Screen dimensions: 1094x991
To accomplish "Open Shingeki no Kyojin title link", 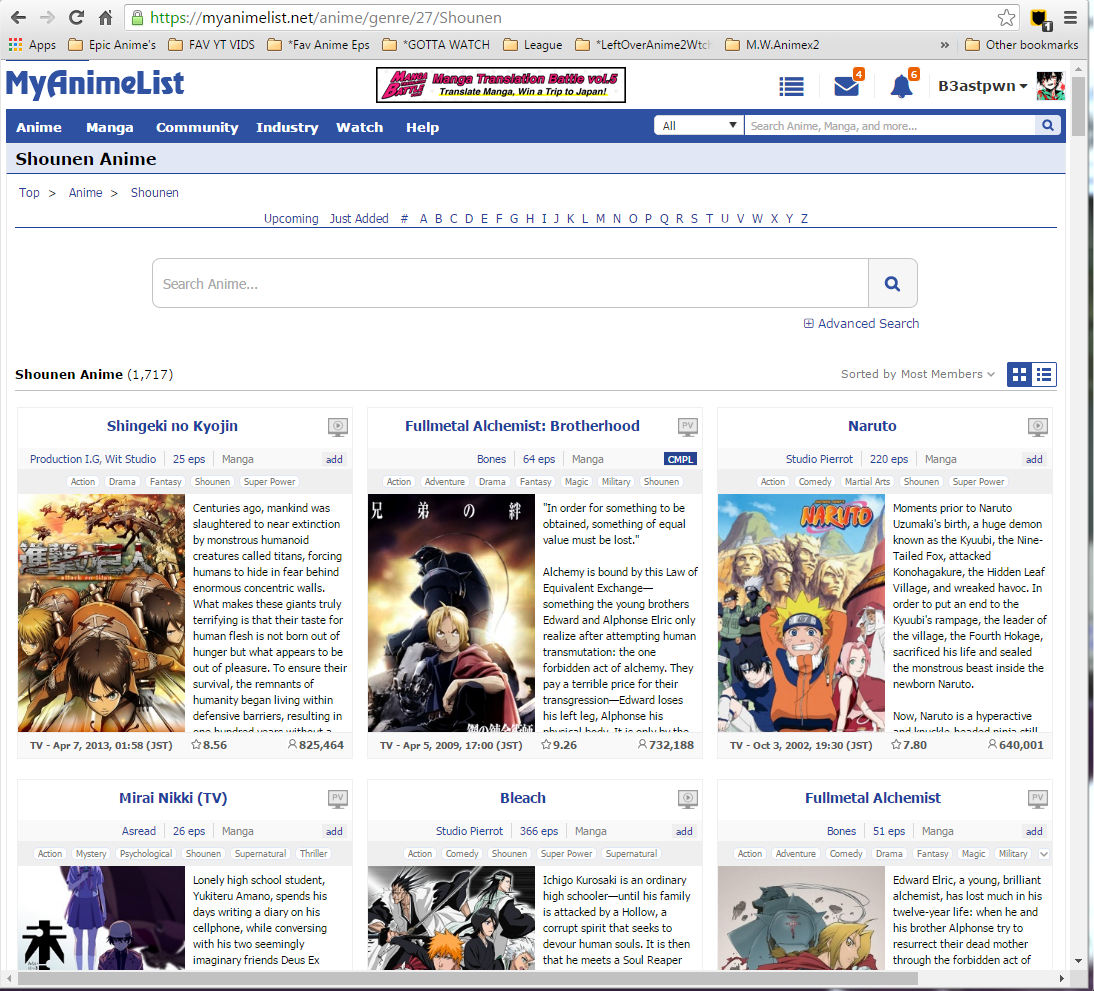I will click(x=172, y=426).
